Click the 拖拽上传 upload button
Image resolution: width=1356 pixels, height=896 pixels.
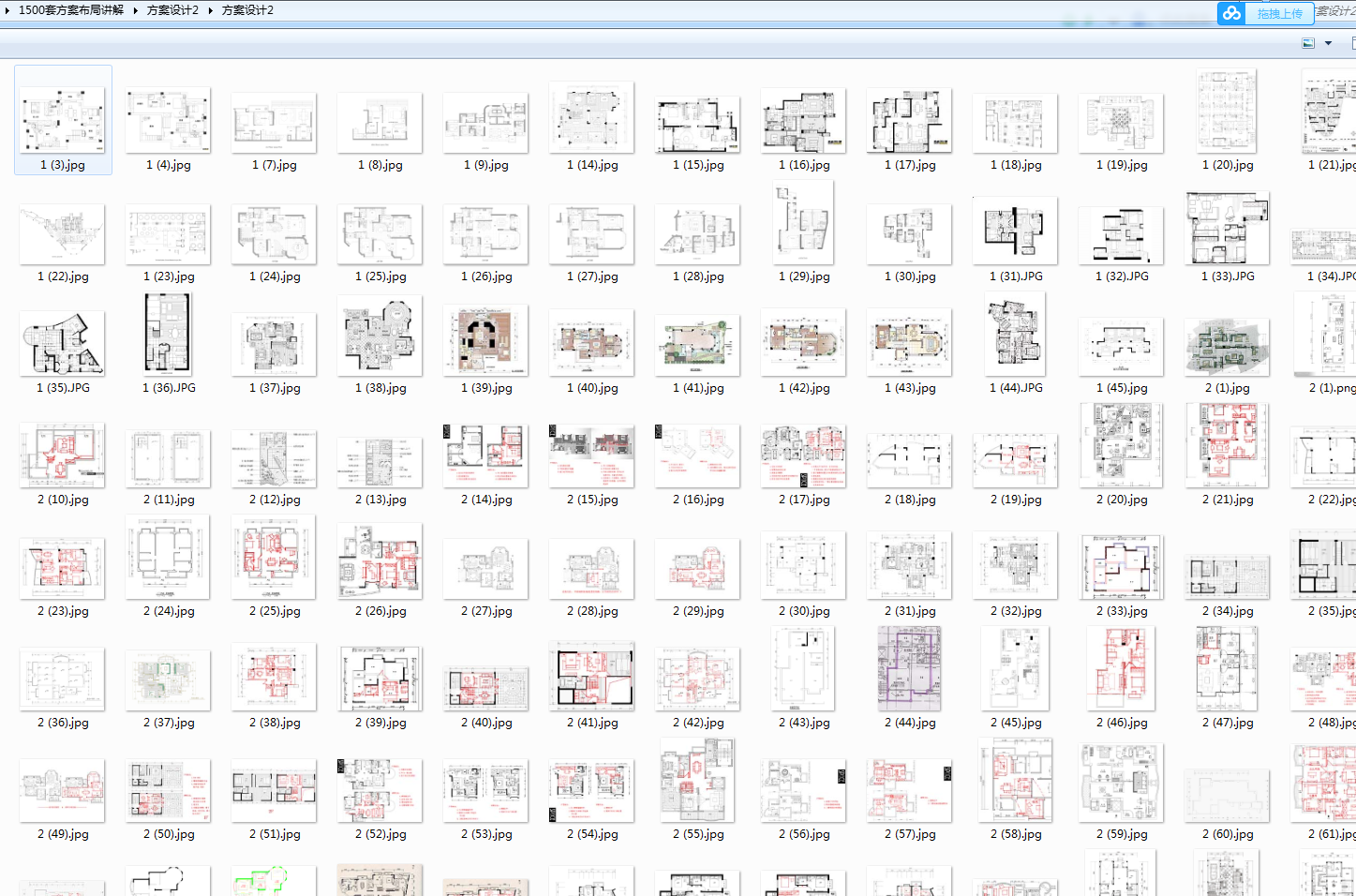pos(1279,13)
